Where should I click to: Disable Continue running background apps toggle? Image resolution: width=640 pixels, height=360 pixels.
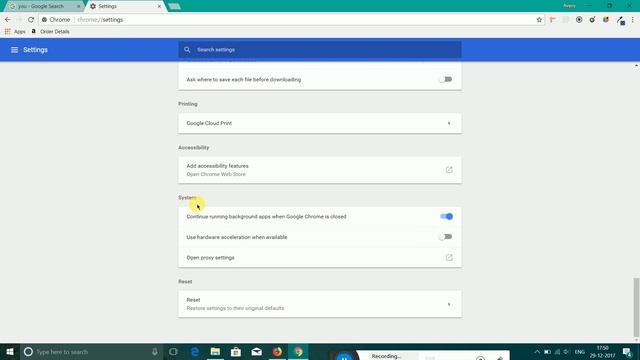447,216
